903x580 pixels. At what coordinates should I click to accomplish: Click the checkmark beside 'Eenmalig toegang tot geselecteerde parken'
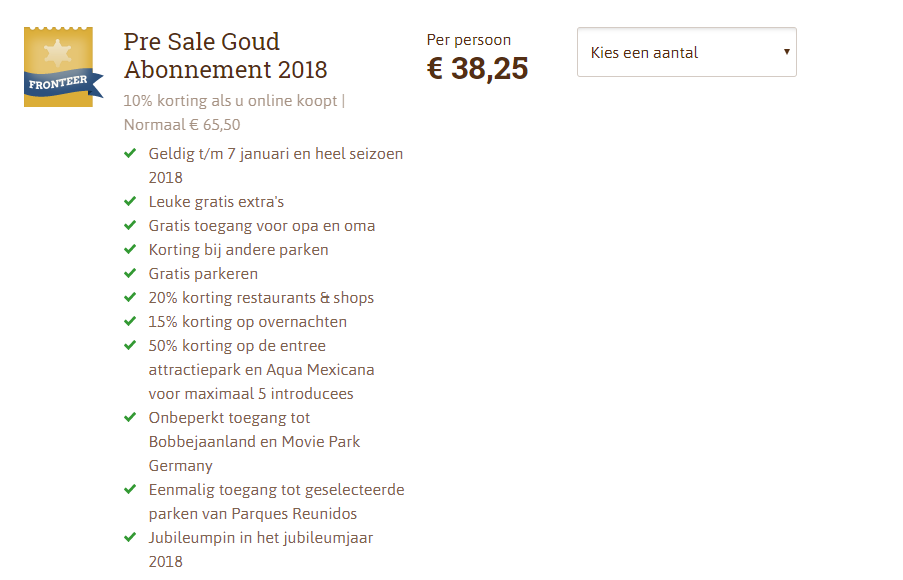[x=130, y=490]
